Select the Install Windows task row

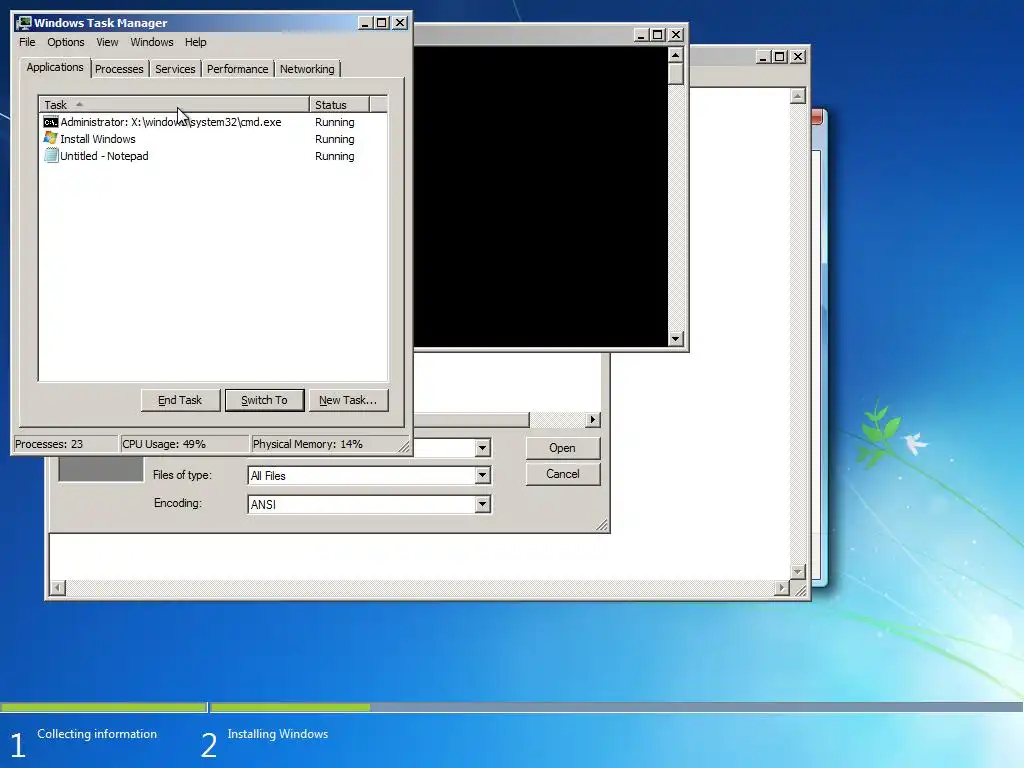[x=213, y=139]
